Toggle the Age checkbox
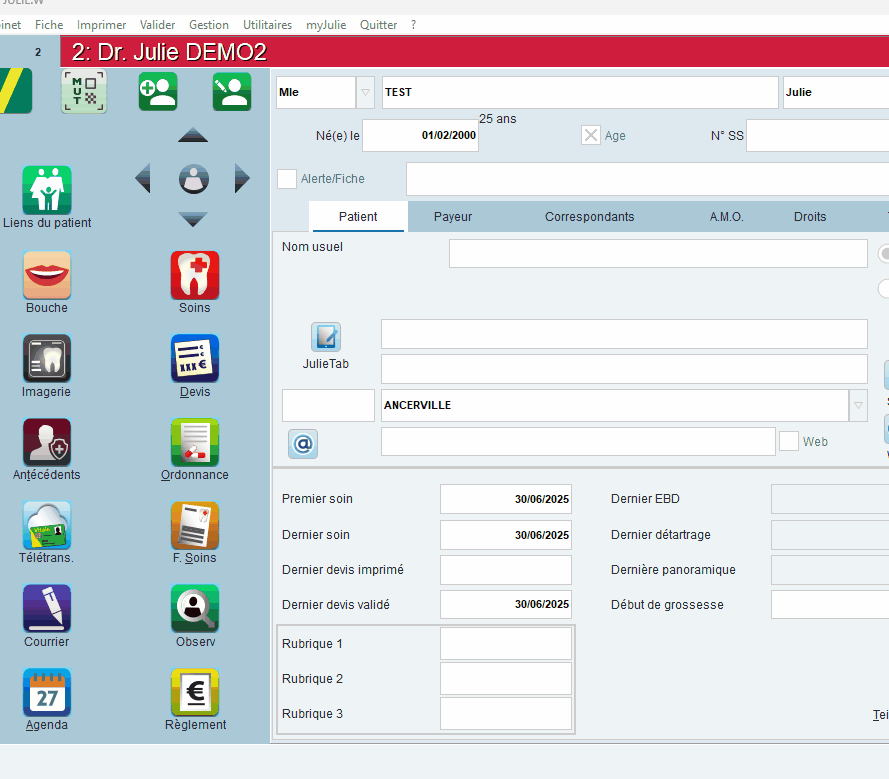The image size is (889, 779). pos(591,135)
